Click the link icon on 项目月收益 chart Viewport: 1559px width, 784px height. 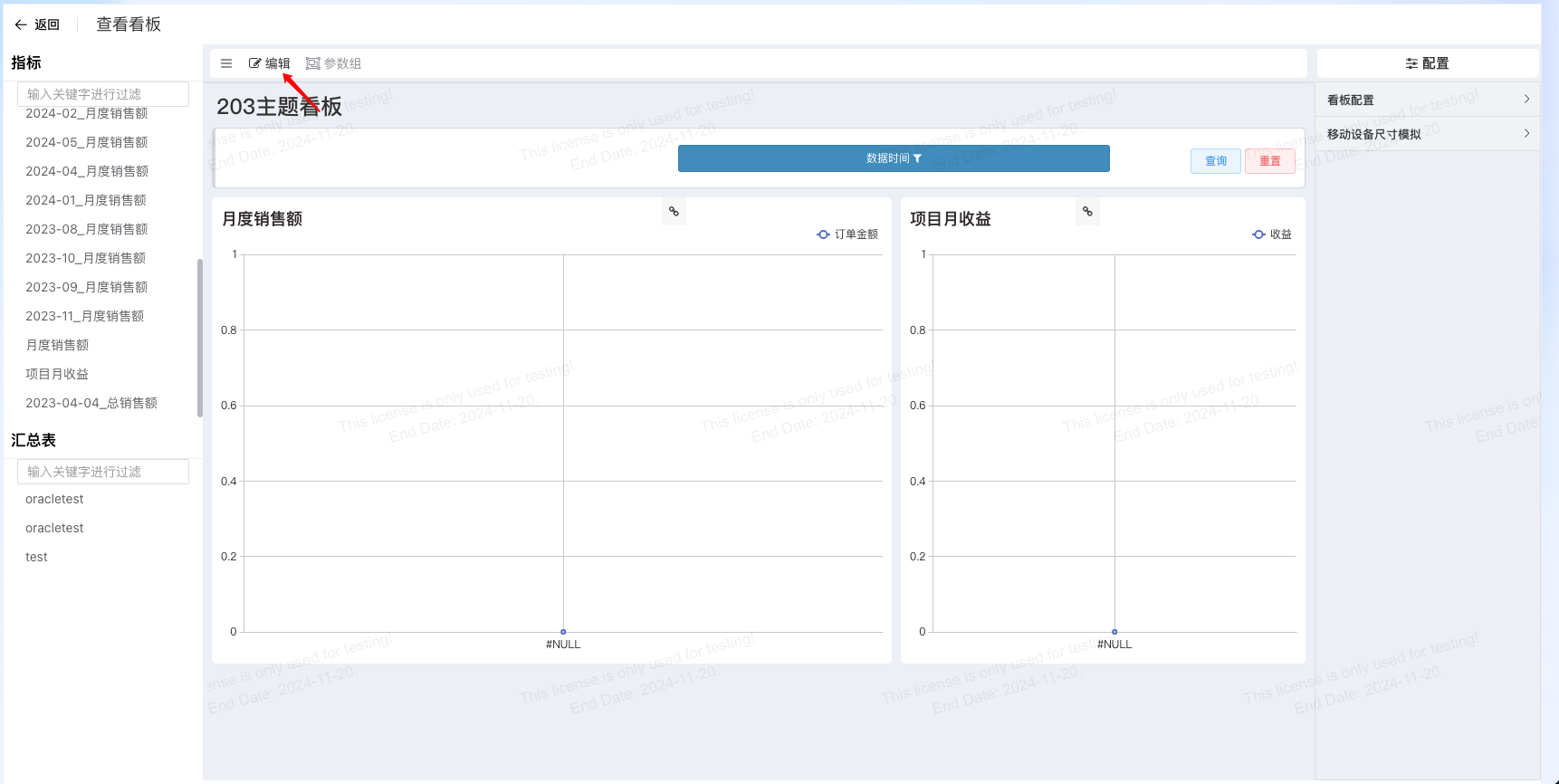[x=1087, y=212]
